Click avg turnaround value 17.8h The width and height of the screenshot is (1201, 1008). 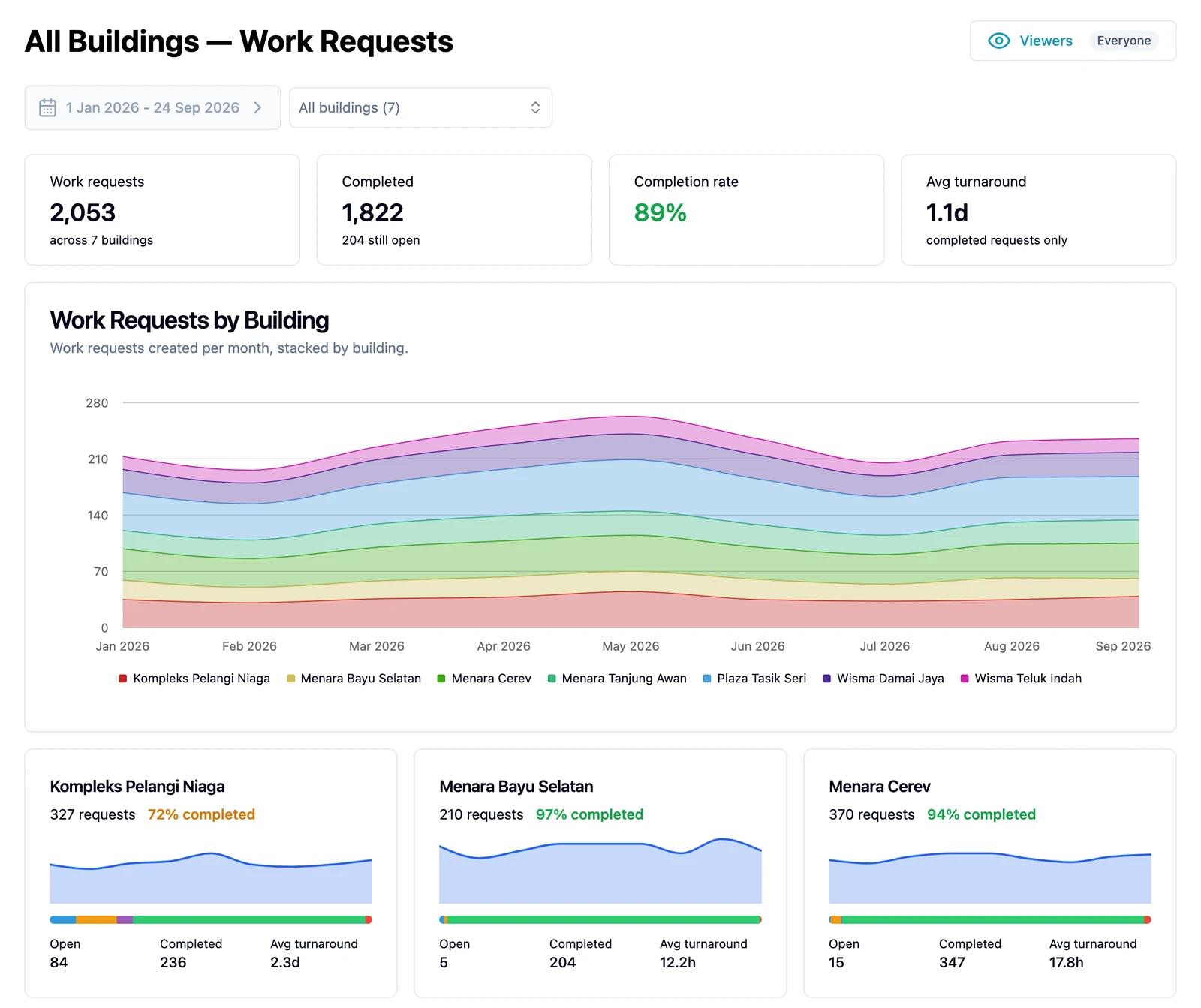tap(1067, 962)
